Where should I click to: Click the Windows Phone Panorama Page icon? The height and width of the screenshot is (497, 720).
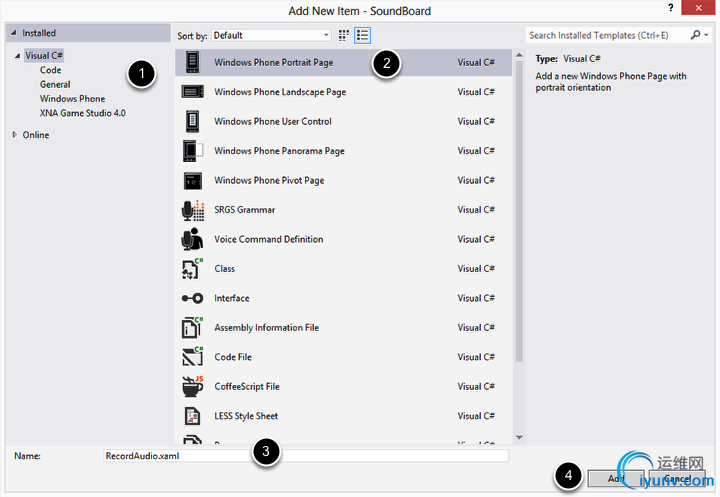(192, 151)
